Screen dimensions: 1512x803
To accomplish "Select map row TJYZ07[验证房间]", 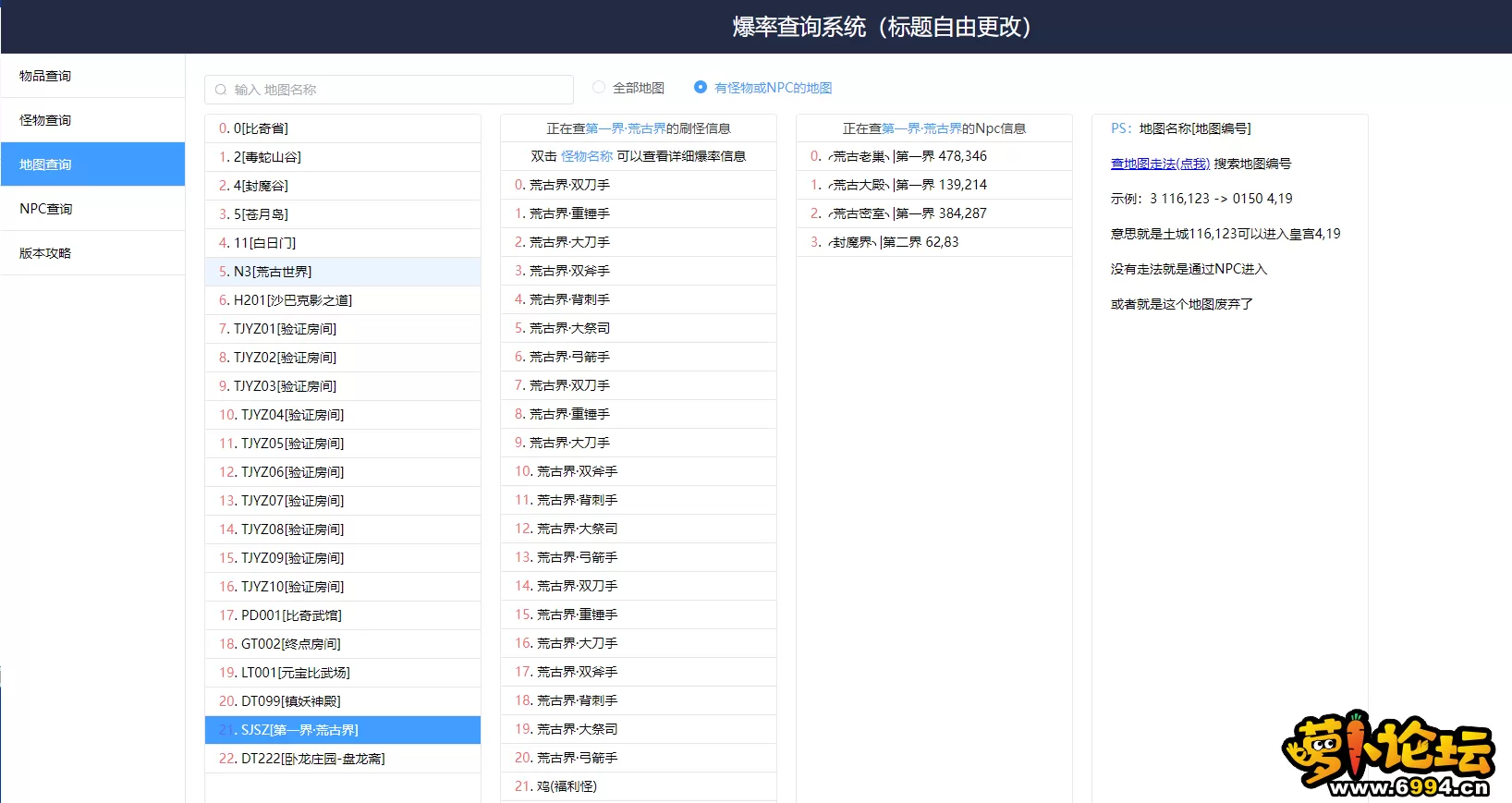I will (x=343, y=501).
